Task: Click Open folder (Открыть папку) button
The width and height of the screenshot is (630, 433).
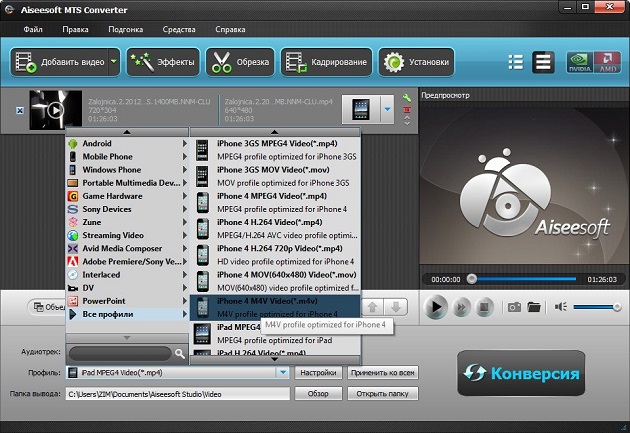Action: [382, 394]
